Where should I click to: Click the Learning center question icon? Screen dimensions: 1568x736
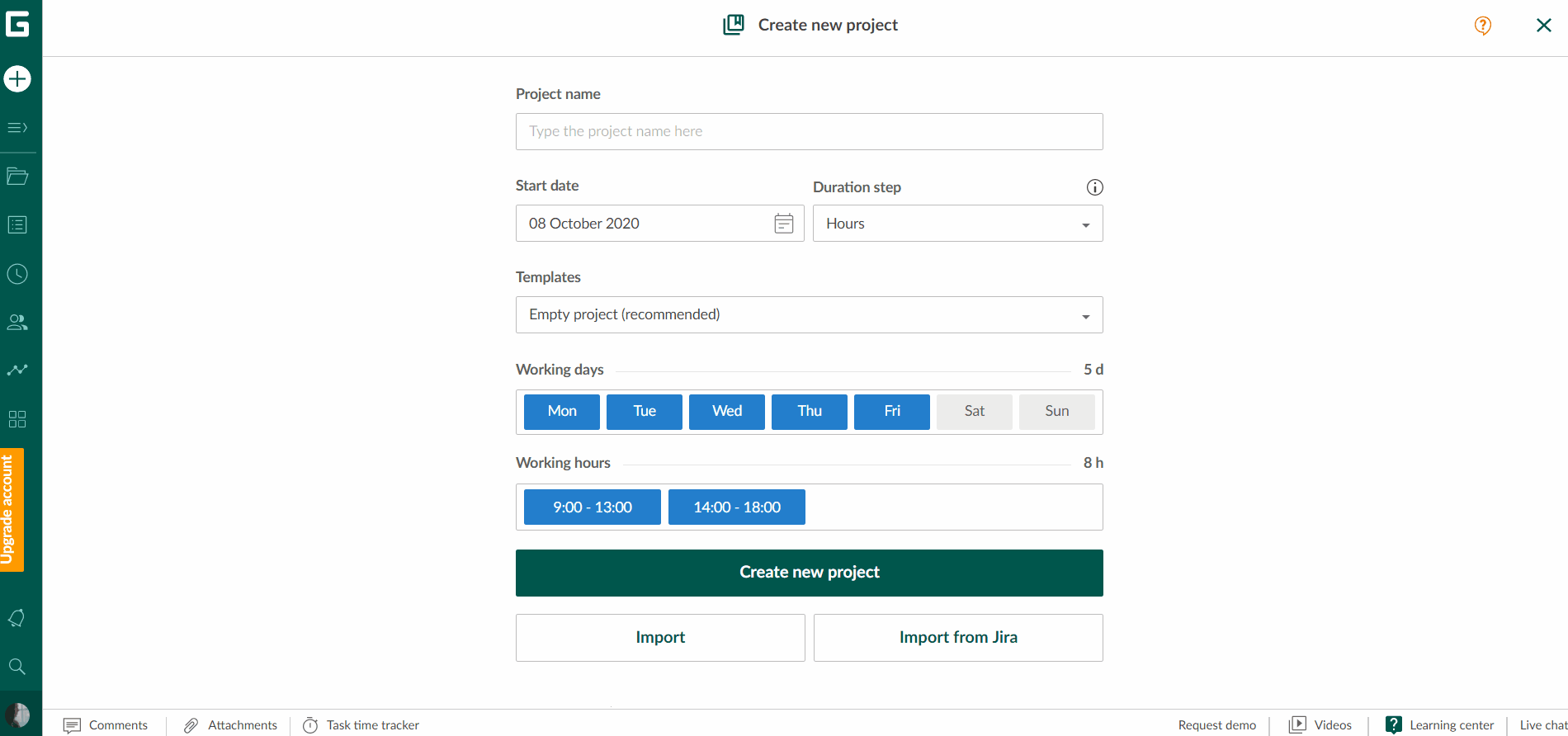[x=1394, y=724]
